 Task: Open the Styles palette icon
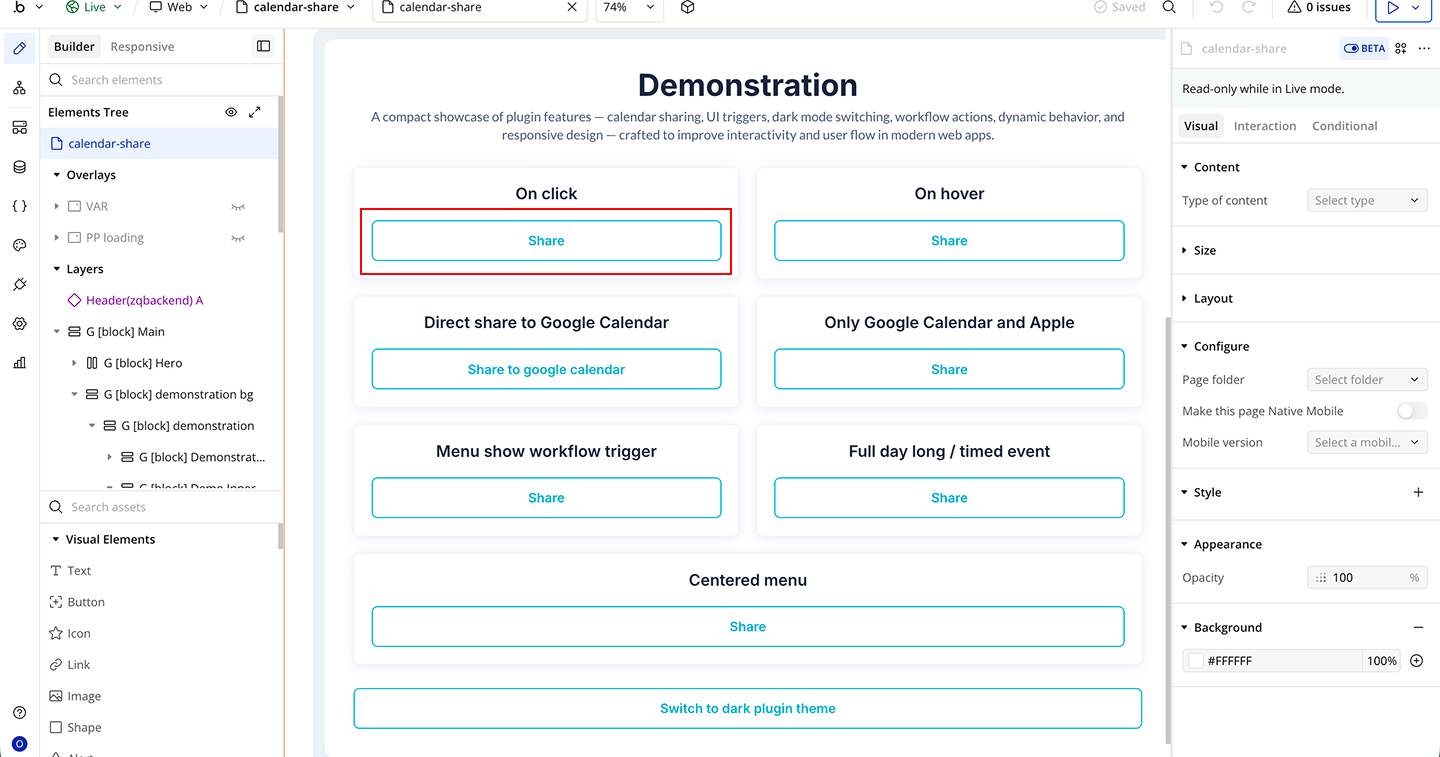19,245
